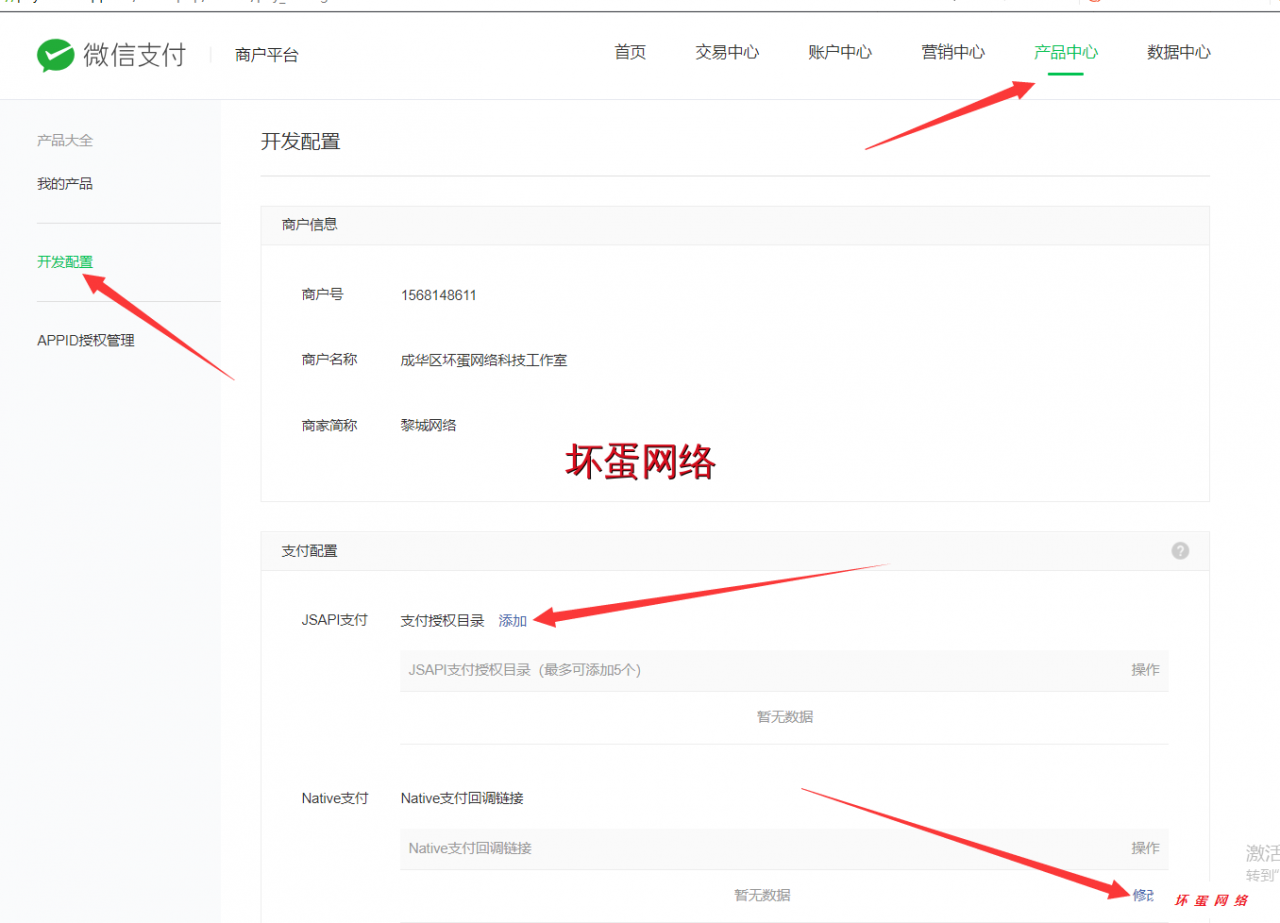Screen dimensions: 1280x923
Task: Click the 商户平台 label beside the logo
Action: coord(266,55)
